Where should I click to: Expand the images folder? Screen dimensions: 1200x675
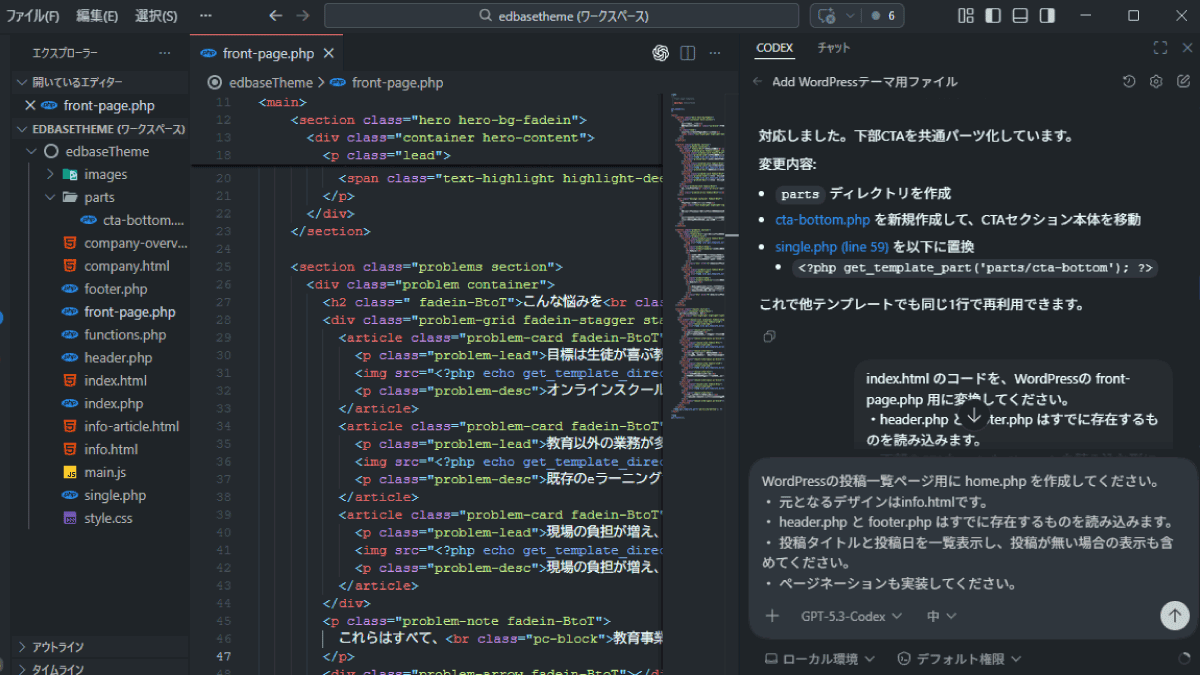pyautogui.click(x=105, y=174)
